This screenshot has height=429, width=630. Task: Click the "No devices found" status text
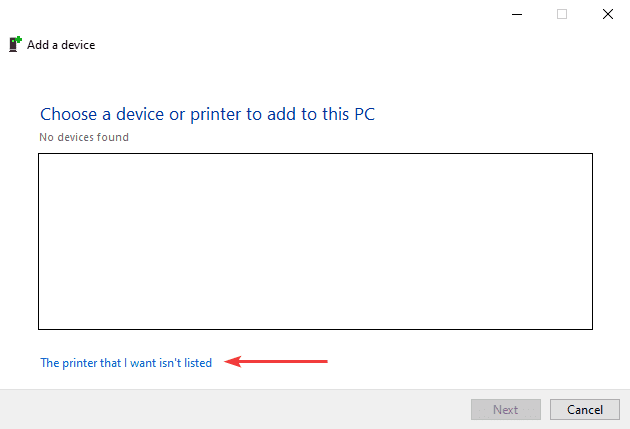(84, 137)
